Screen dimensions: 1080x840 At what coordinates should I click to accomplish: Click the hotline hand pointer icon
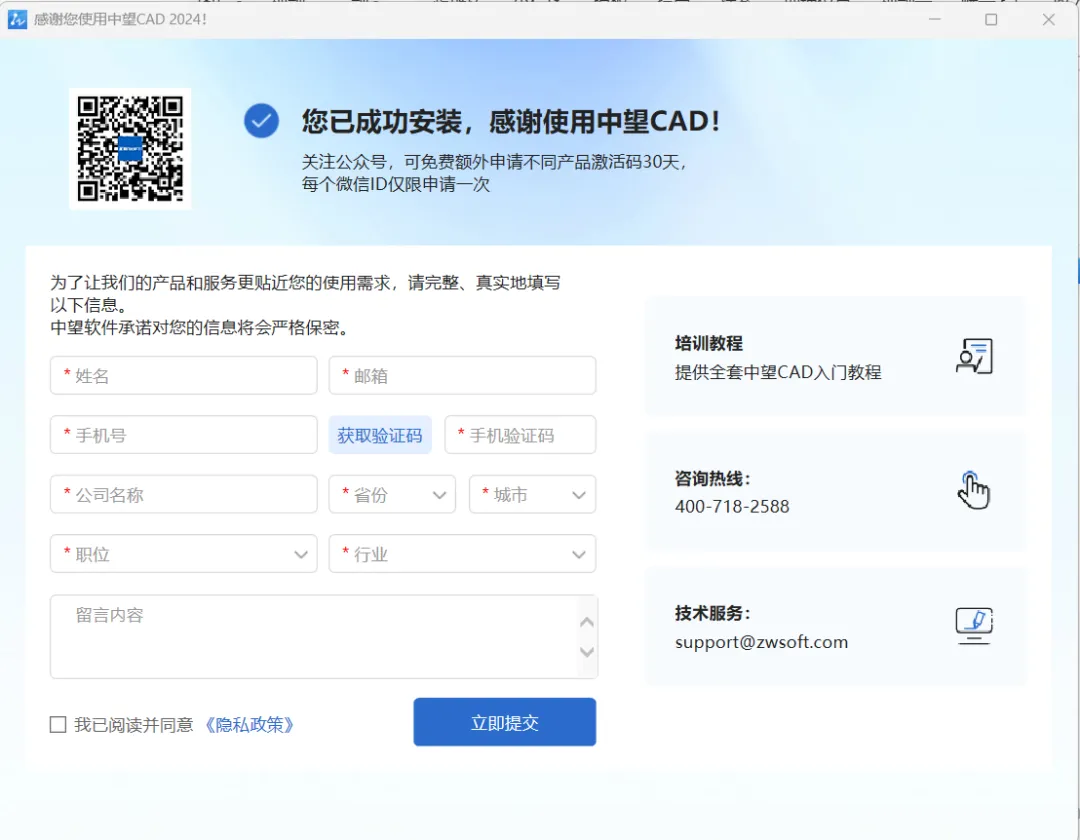click(973, 491)
